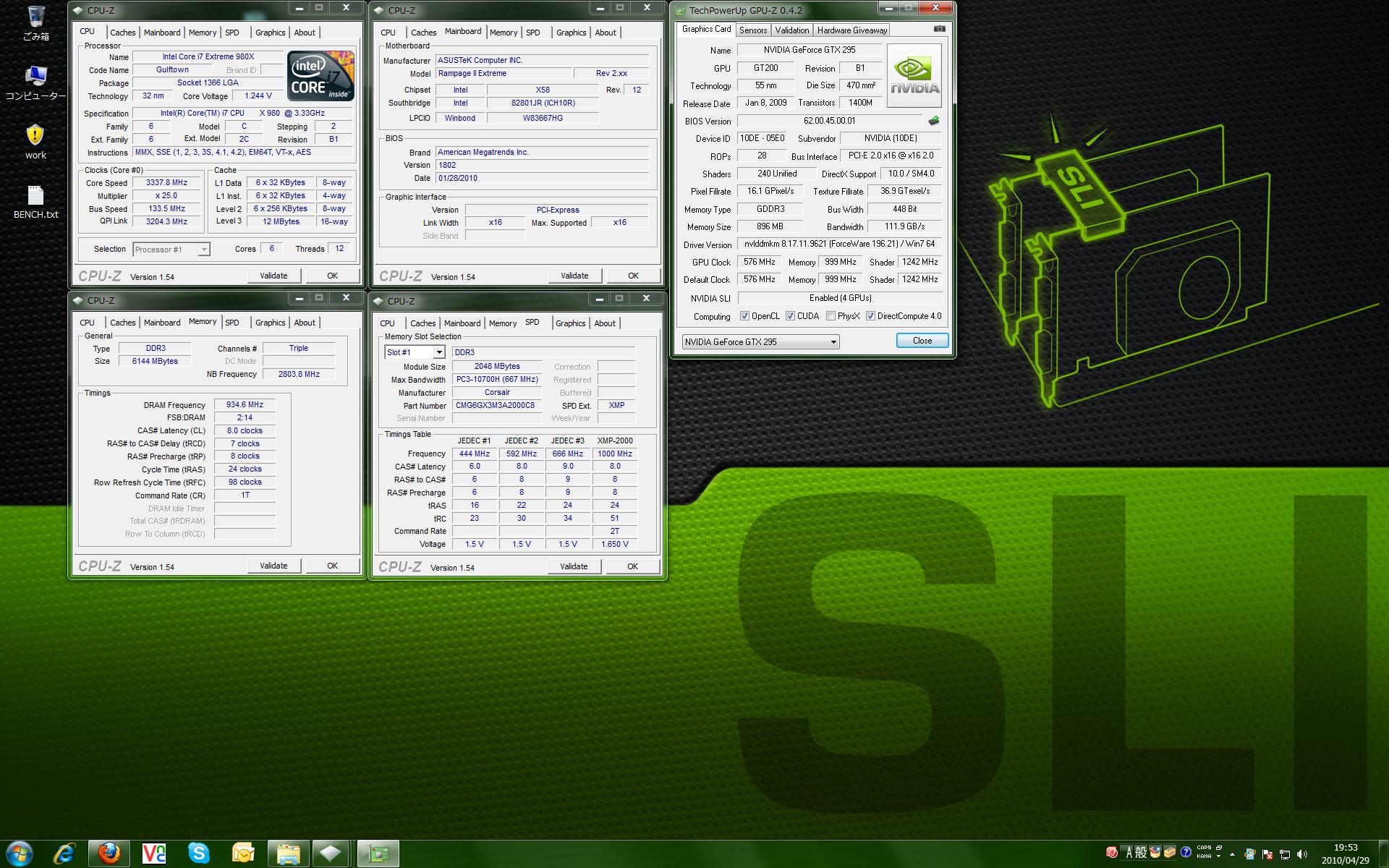Toggle the OpenCL checkbox
This screenshot has width=1389, height=868.
pyautogui.click(x=744, y=316)
